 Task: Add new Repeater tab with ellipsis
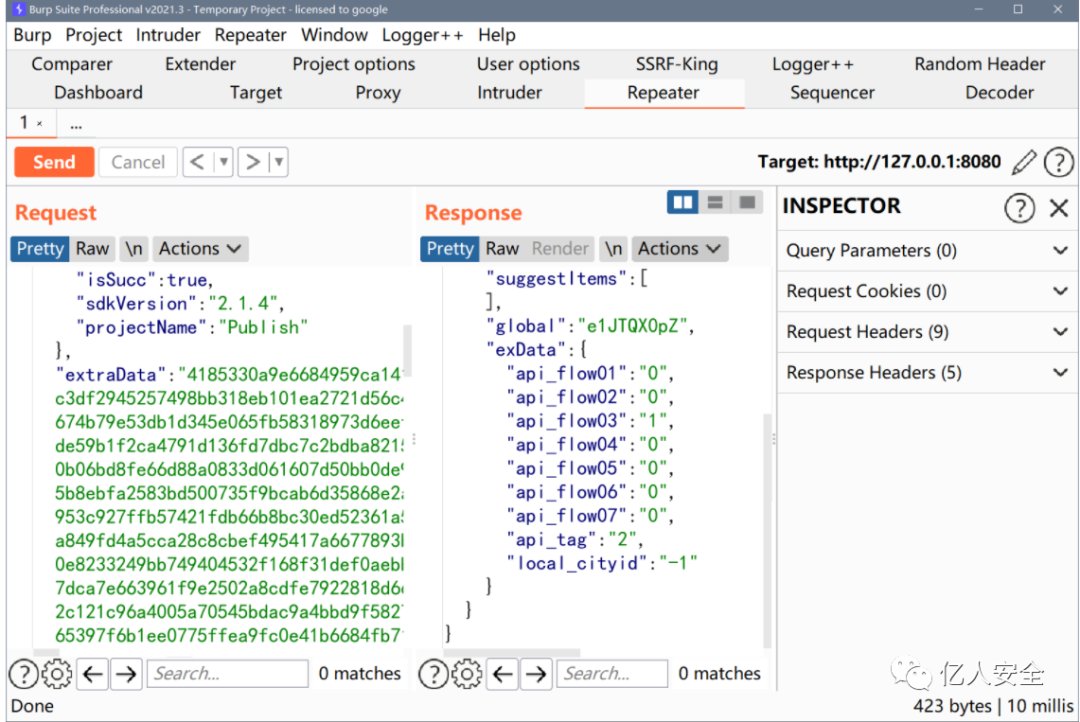point(76,125)
